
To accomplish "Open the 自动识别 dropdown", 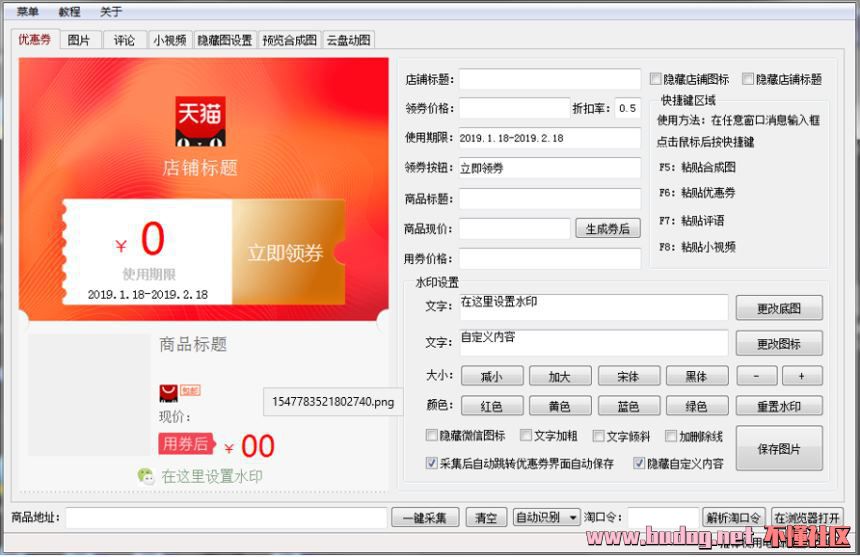I will [x=546, y=517].
